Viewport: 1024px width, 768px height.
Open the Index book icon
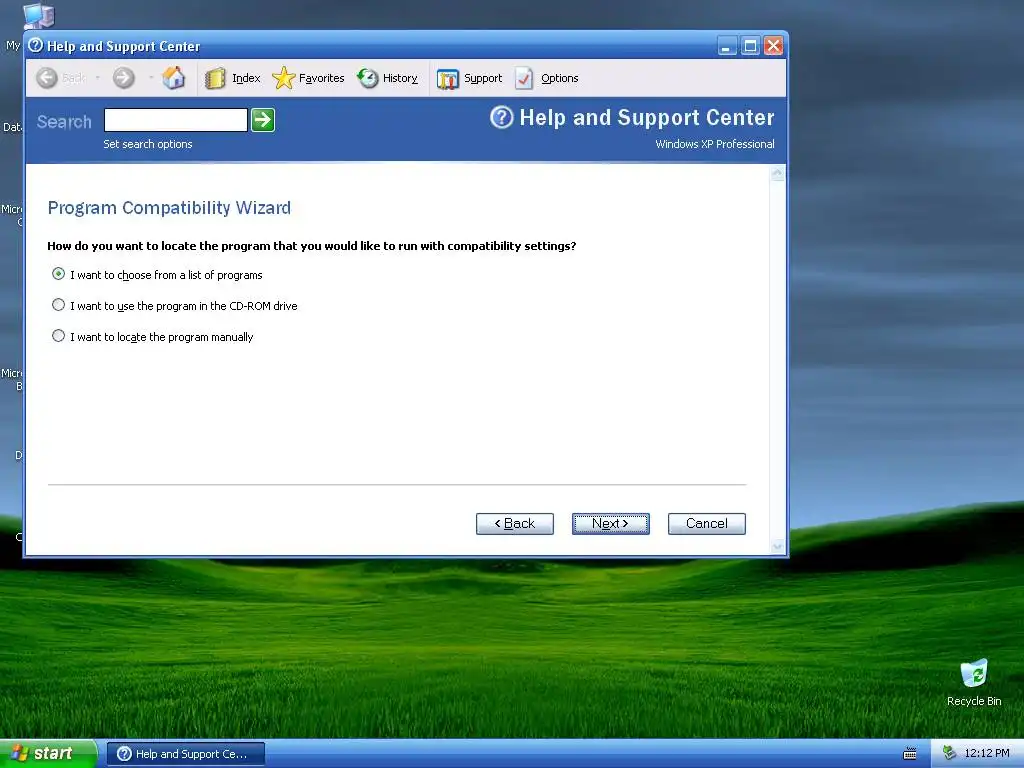pos(215,78)
